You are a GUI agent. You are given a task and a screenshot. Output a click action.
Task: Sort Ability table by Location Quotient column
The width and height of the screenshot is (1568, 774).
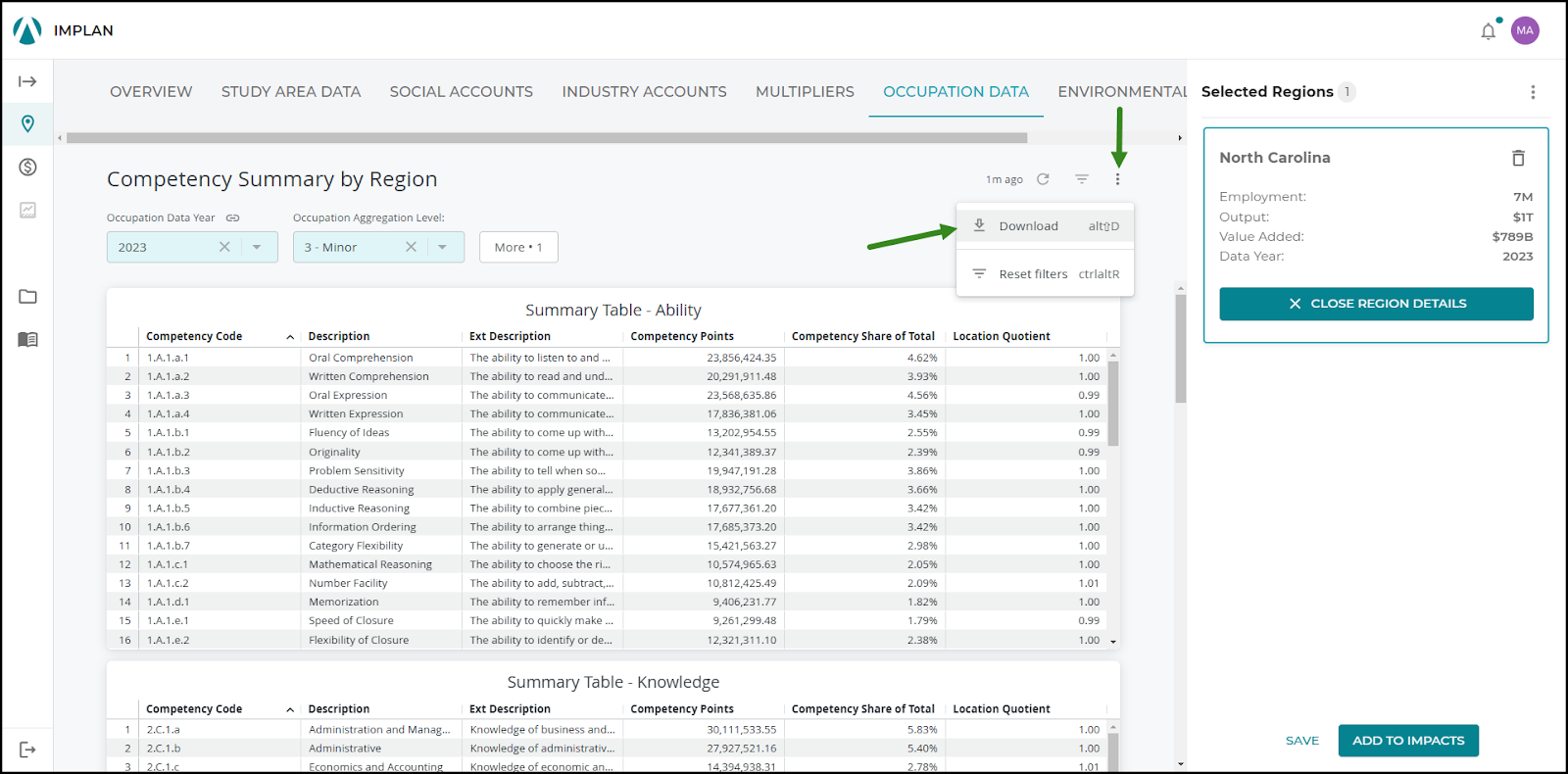(1002, 337)
